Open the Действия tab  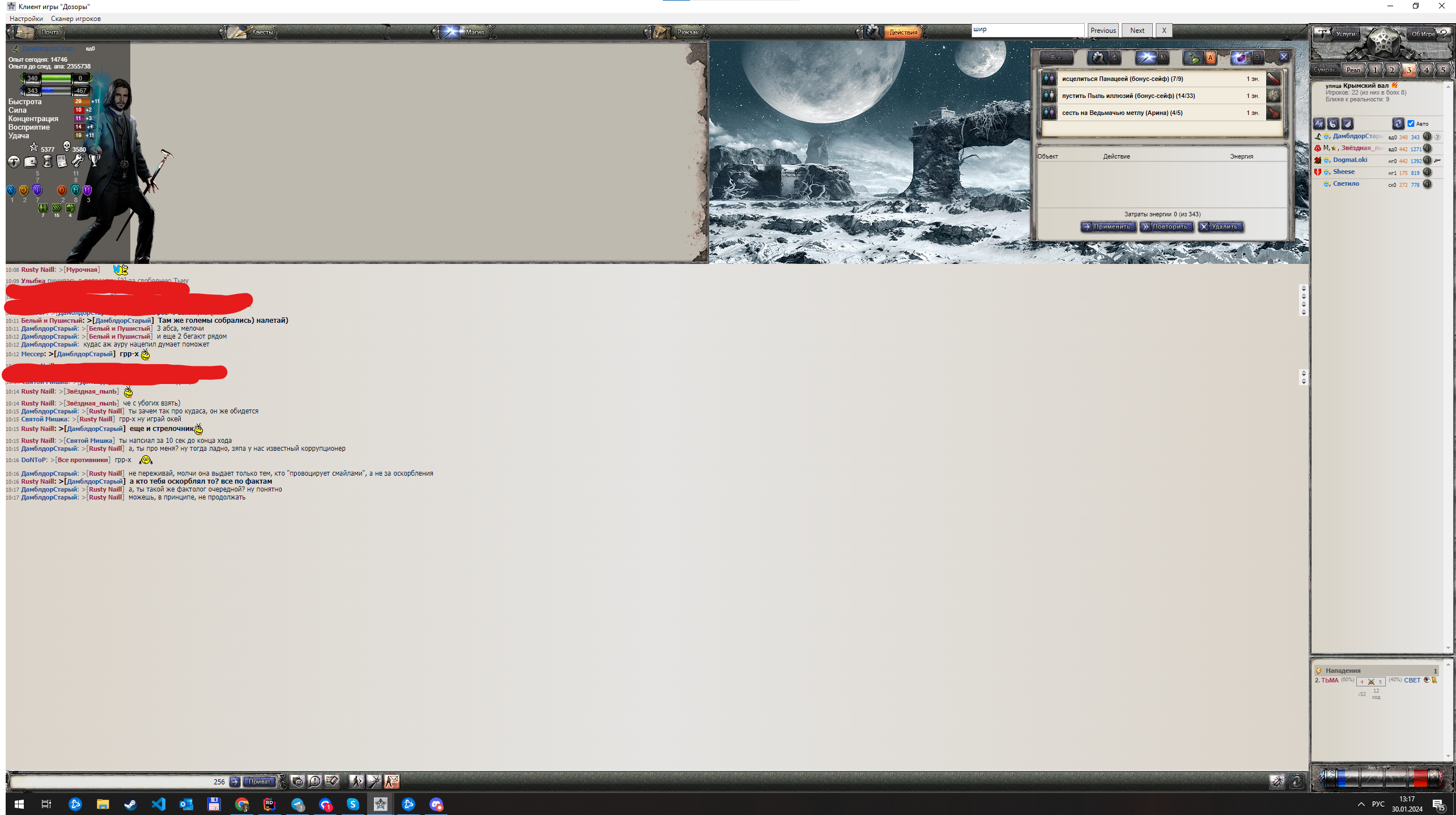point(893,32)
